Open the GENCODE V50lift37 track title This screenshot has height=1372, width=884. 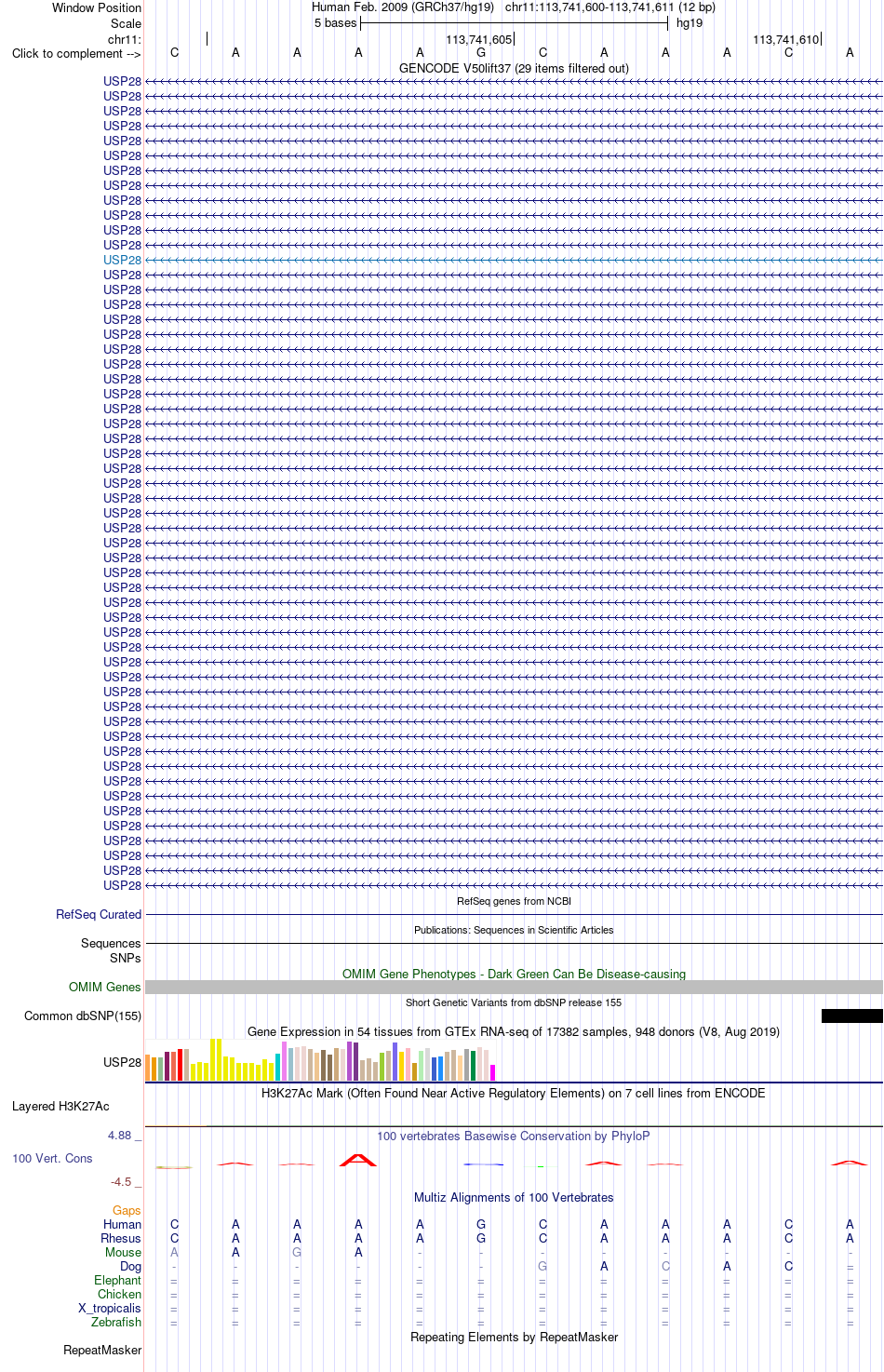(514, 68)
